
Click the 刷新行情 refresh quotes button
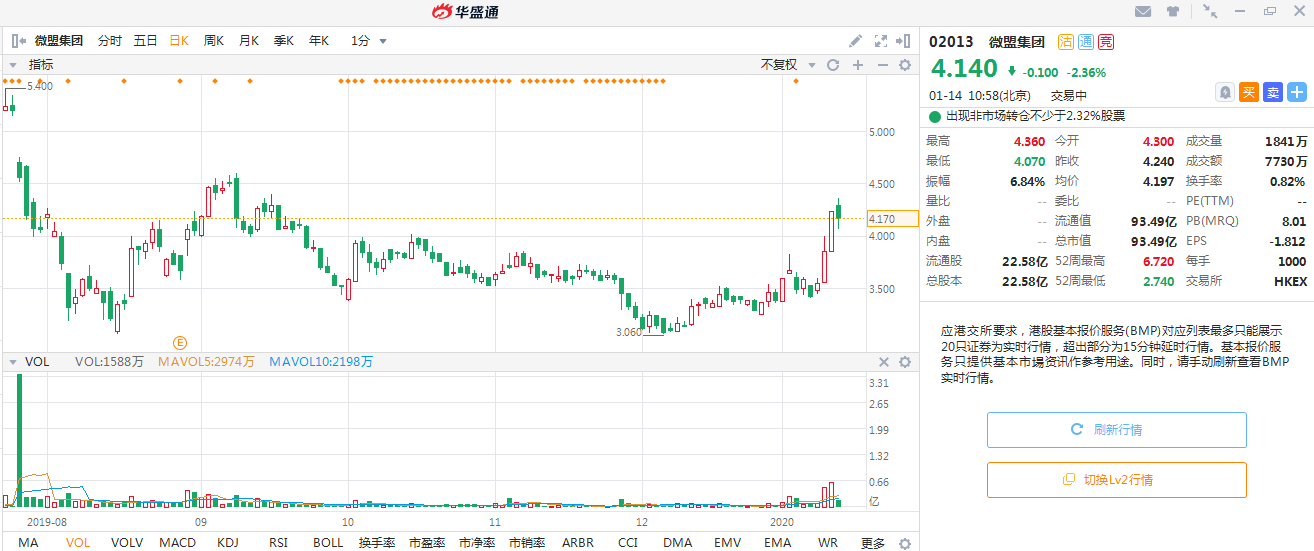(x=1116, y=430)
